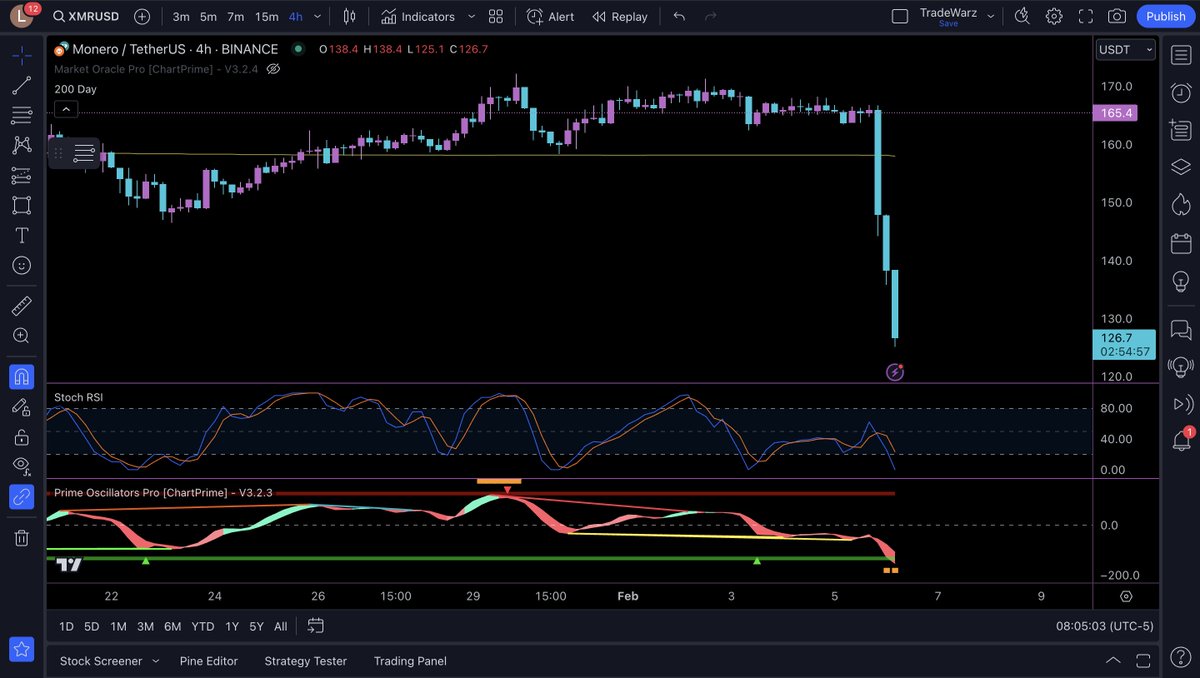The height and width of the screenshot is (678, 1200).
Task: Open the hotlists flame panel
Action: pos(1180,205)
